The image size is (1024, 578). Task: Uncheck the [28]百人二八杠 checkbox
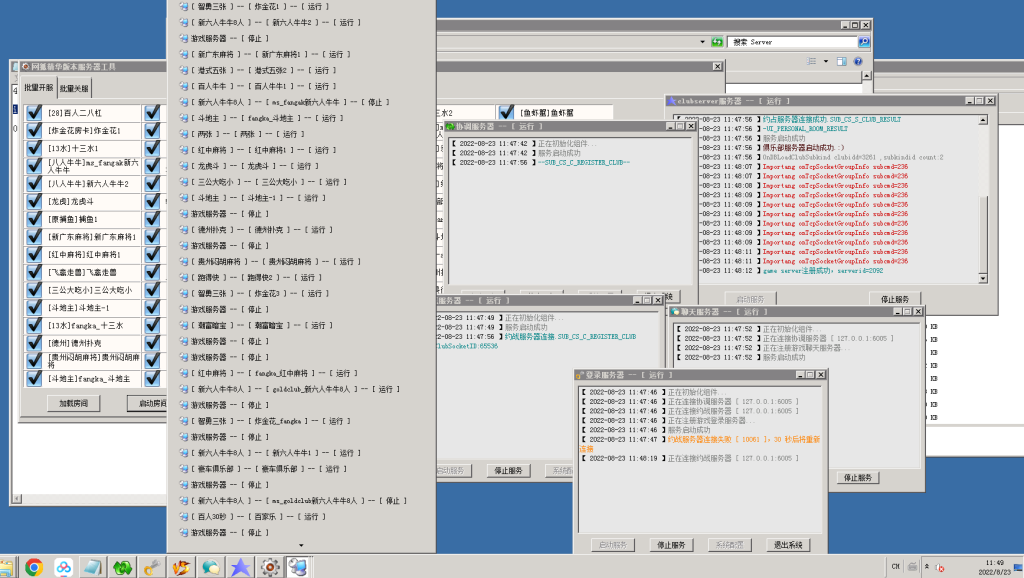coord(34,113)
